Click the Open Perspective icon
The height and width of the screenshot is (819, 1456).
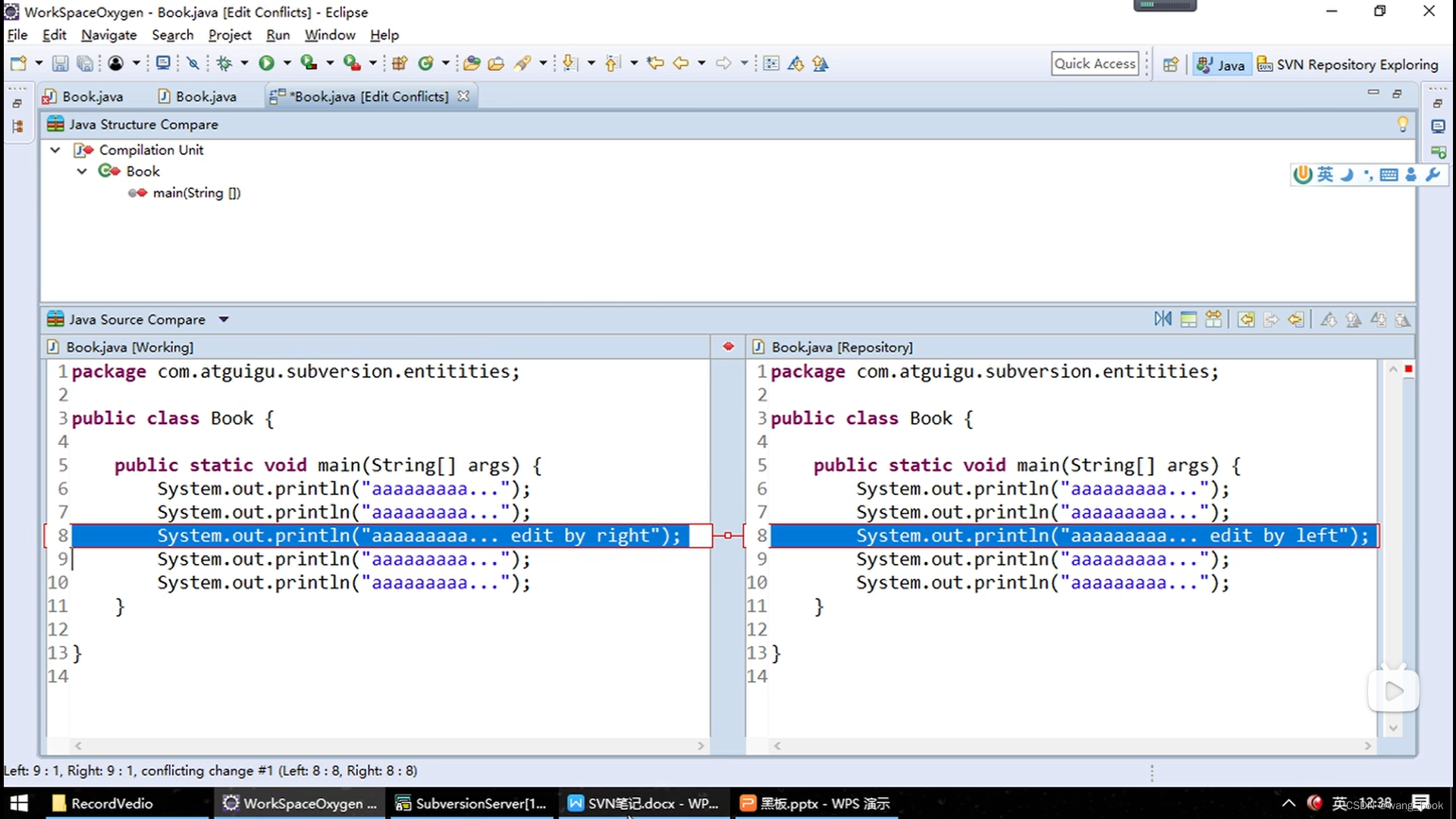1170,64
